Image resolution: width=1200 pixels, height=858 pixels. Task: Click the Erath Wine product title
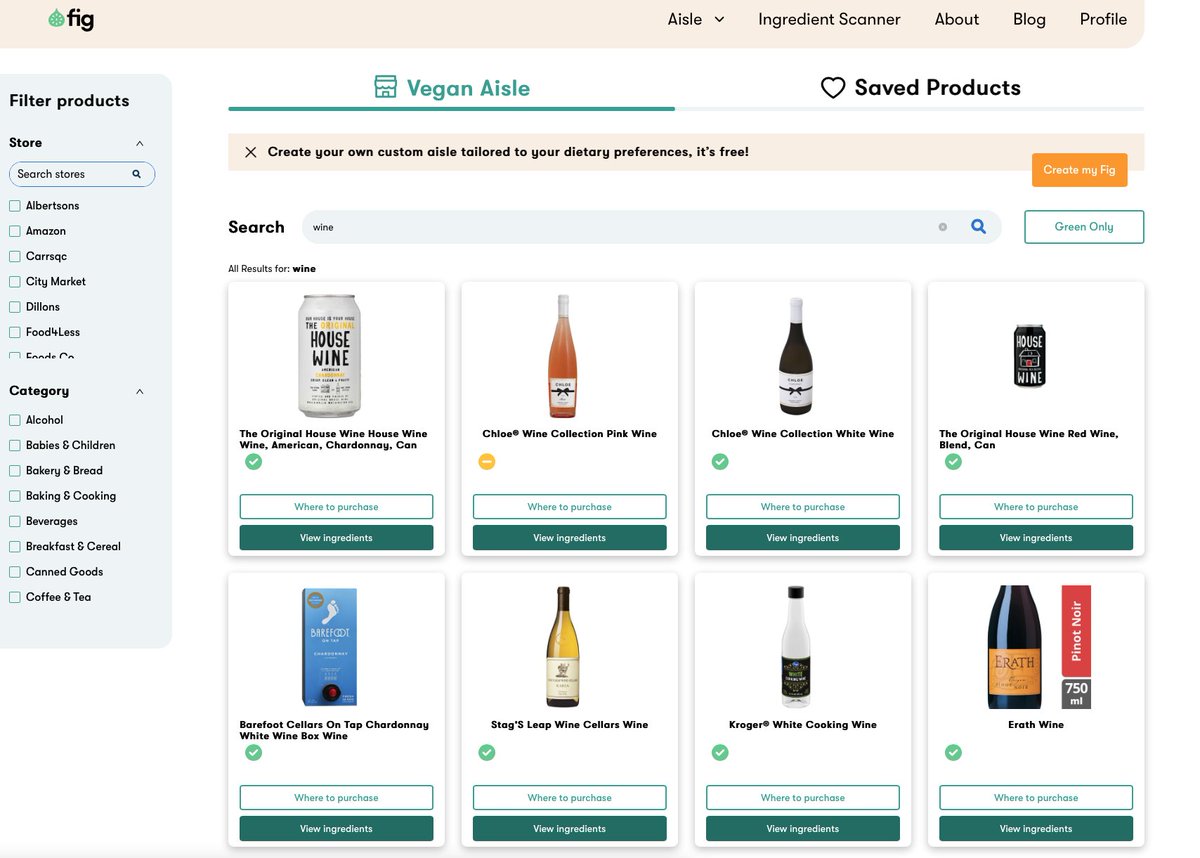[x=1036, y=725]
